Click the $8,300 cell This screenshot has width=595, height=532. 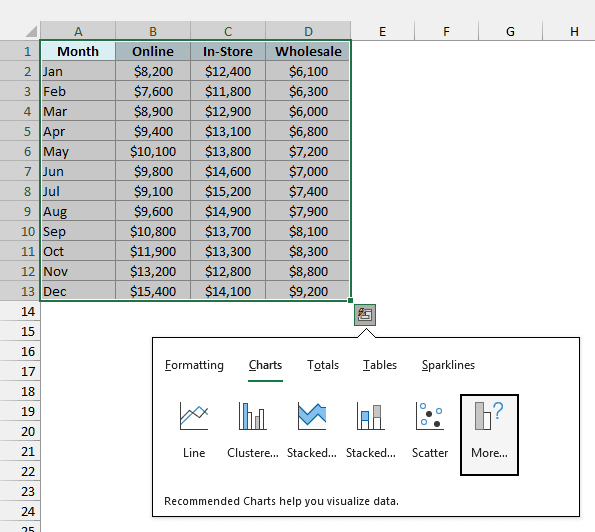click(x=308, y=251)
